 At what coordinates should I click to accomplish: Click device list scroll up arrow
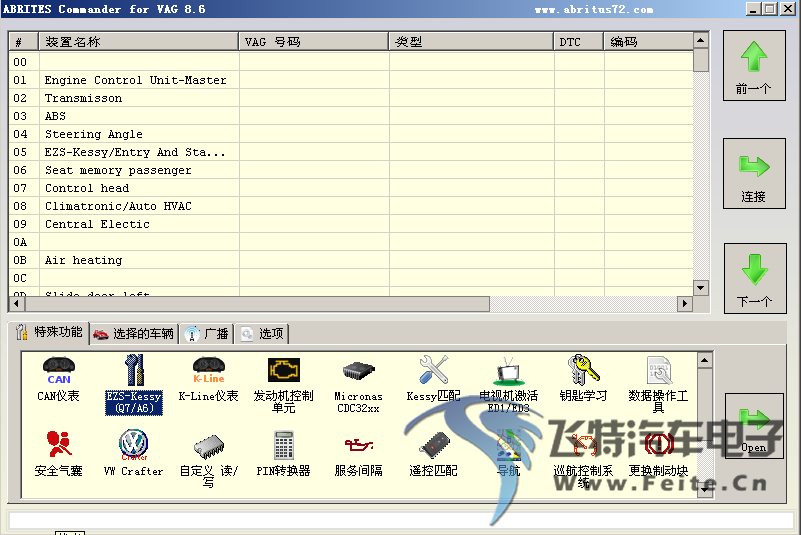pos(700,40)
